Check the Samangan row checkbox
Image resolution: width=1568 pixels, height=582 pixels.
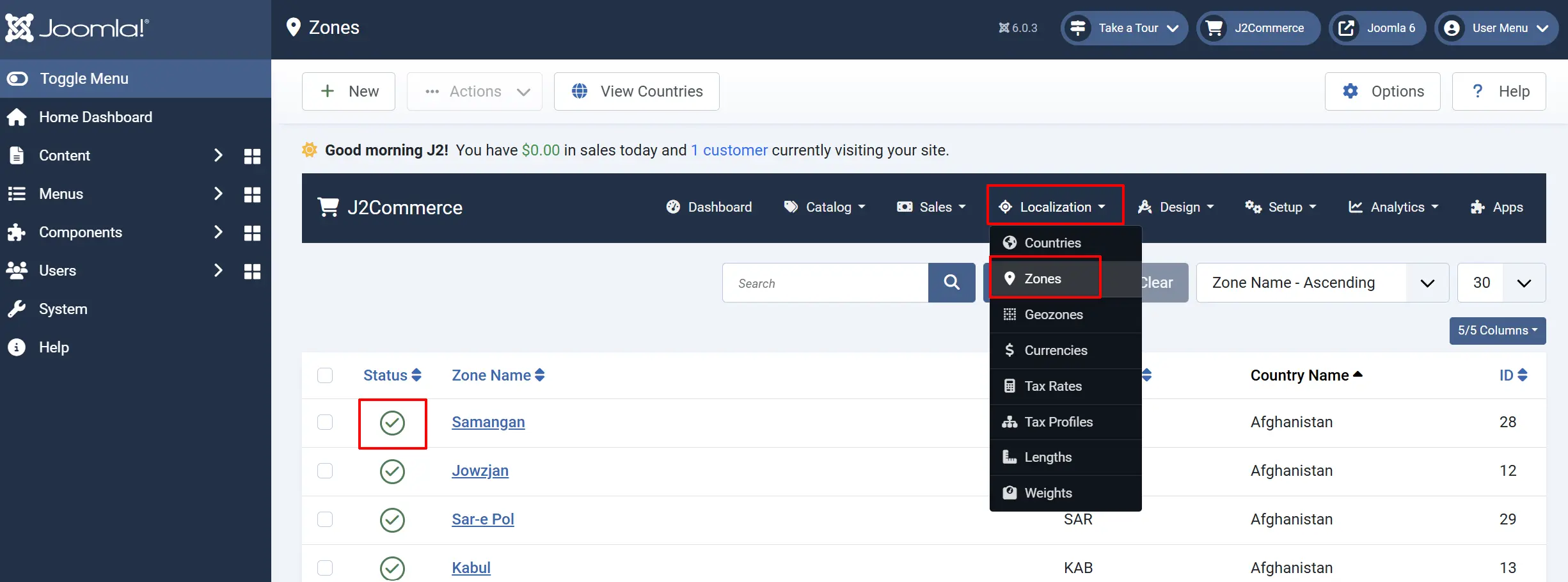[x=325, y=422]
